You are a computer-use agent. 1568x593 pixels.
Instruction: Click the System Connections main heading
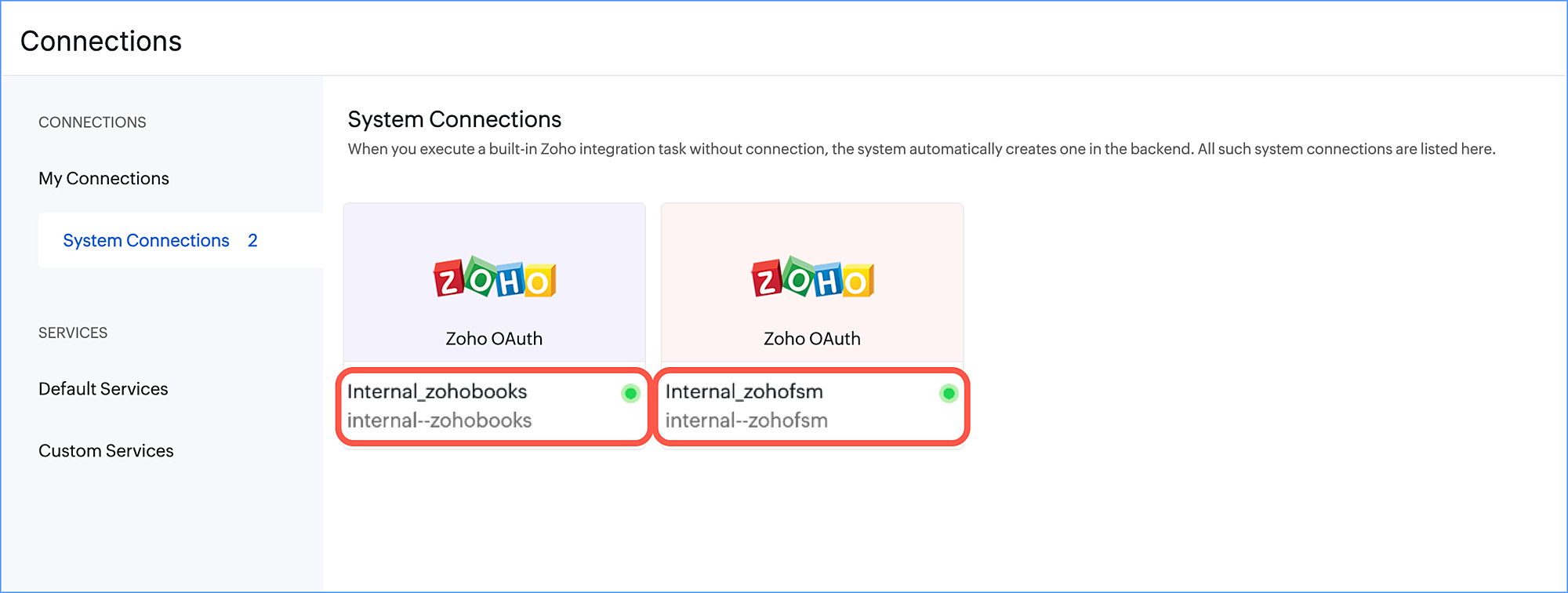click(x=455, y=119)
